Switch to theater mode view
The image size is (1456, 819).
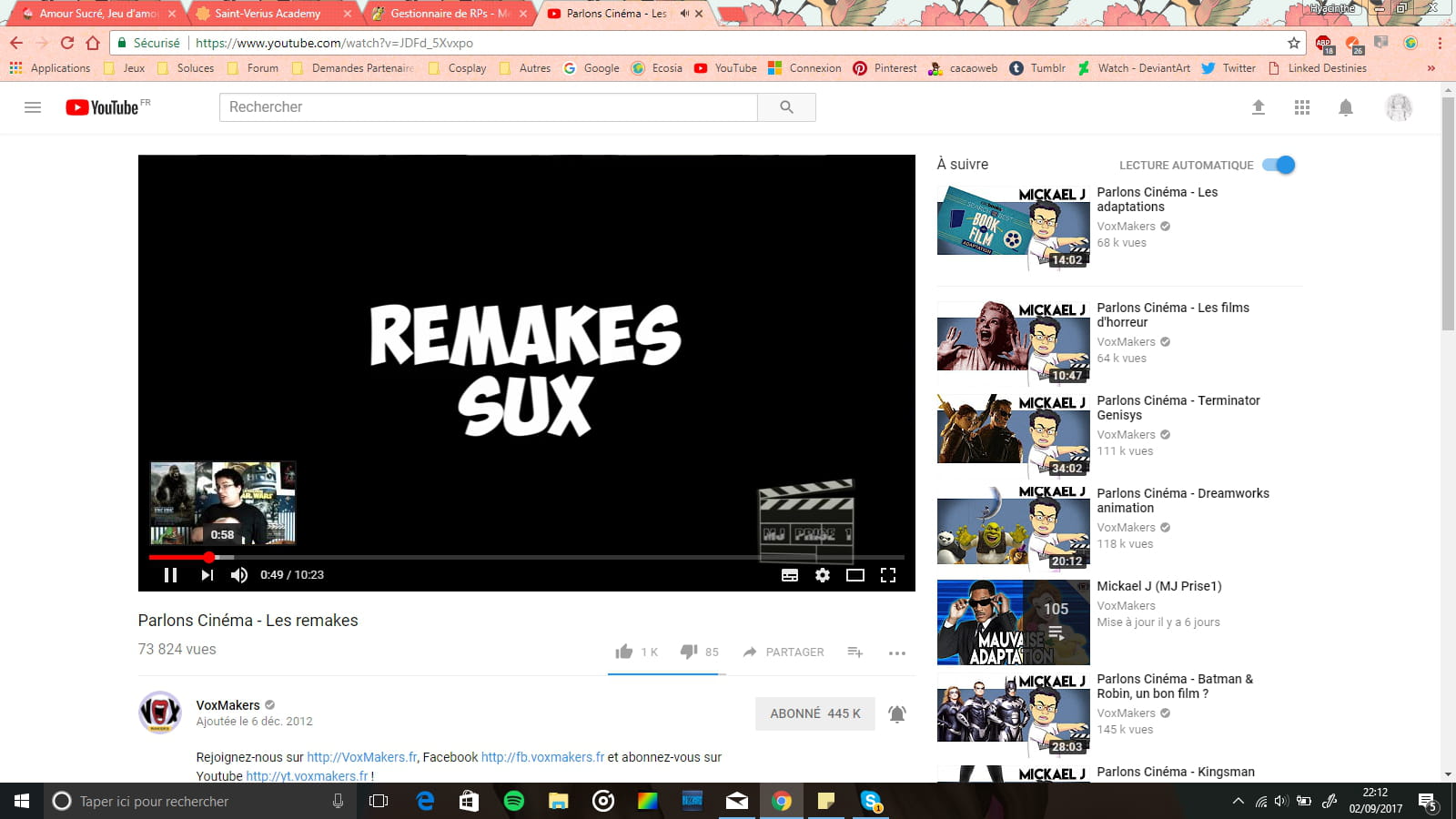855,575
